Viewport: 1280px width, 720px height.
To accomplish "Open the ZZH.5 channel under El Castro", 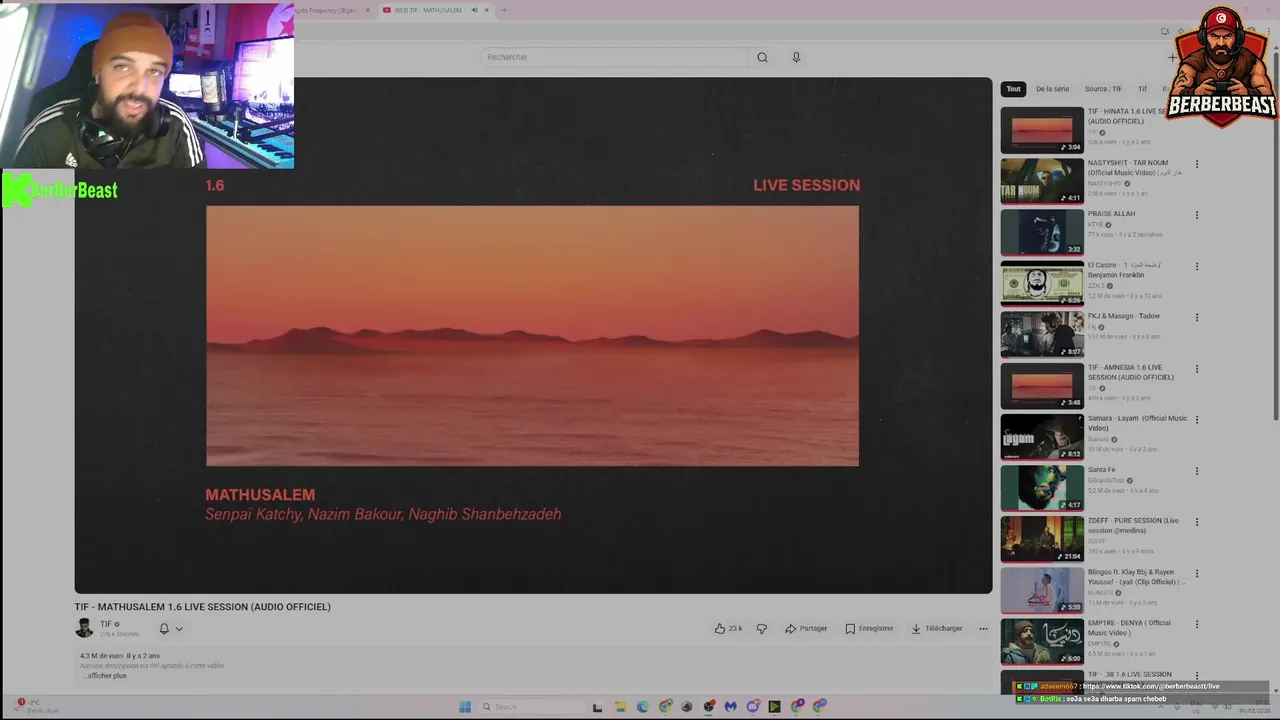I will [1096, 286].
